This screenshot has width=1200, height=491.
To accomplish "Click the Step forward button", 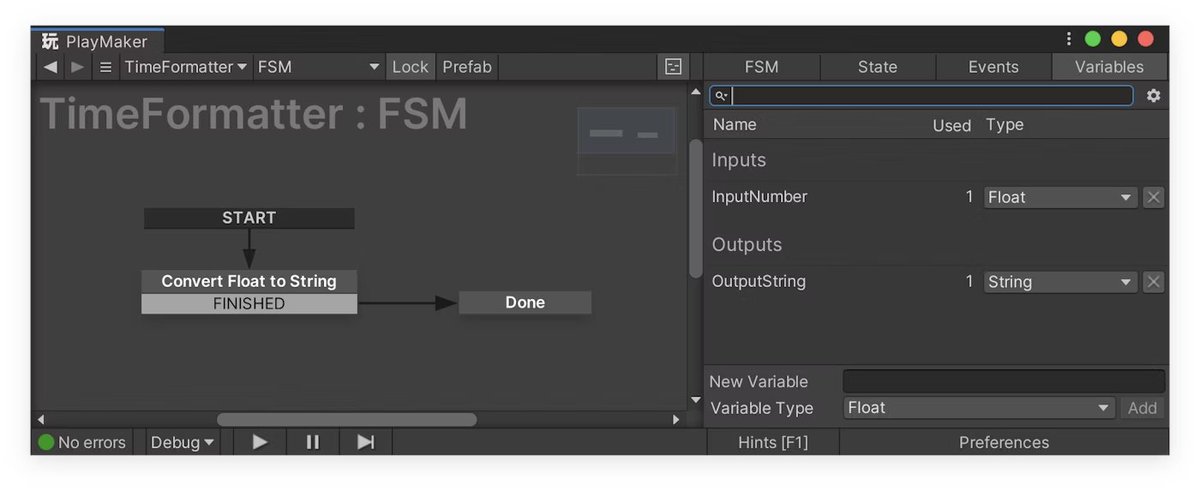I will pyautogui.click(x=366, y=442).
